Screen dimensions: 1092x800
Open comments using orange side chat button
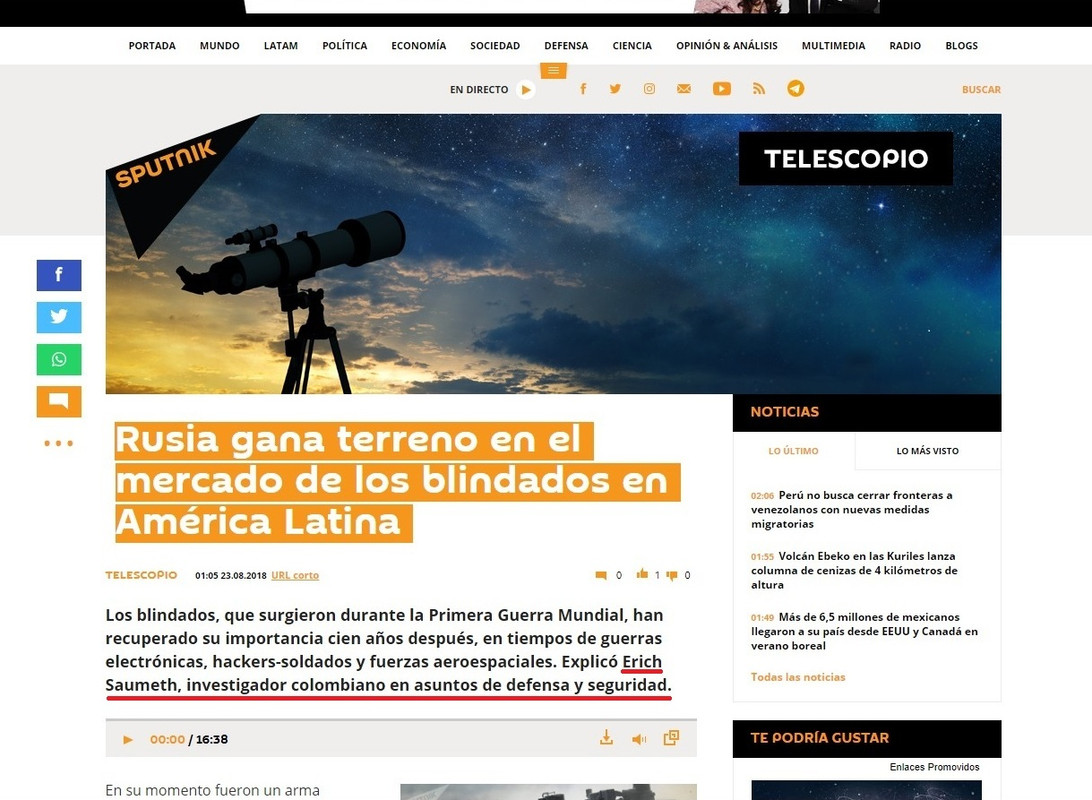point(58,401)
